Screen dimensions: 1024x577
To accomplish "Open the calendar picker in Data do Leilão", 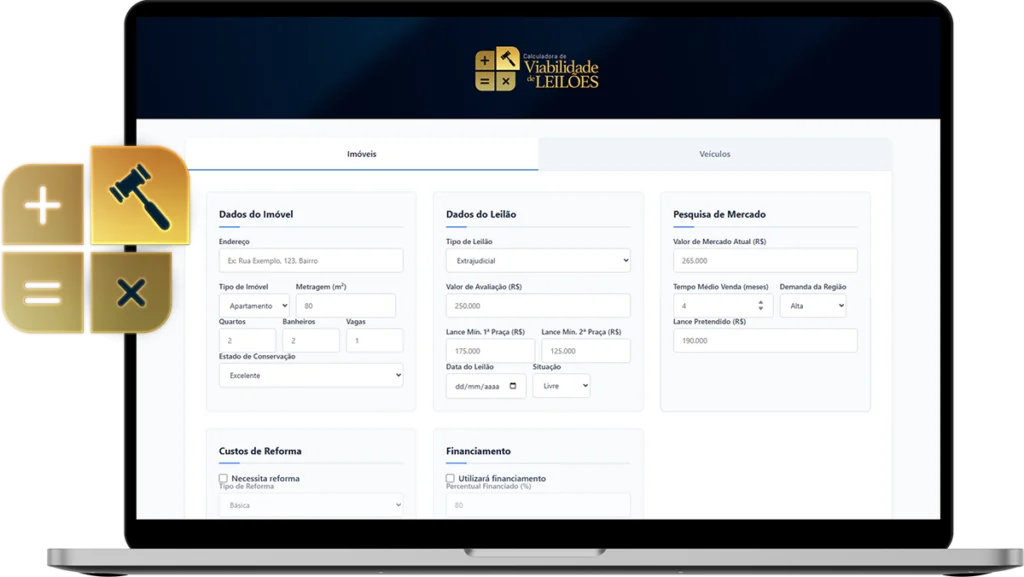I will coord(514,386).
